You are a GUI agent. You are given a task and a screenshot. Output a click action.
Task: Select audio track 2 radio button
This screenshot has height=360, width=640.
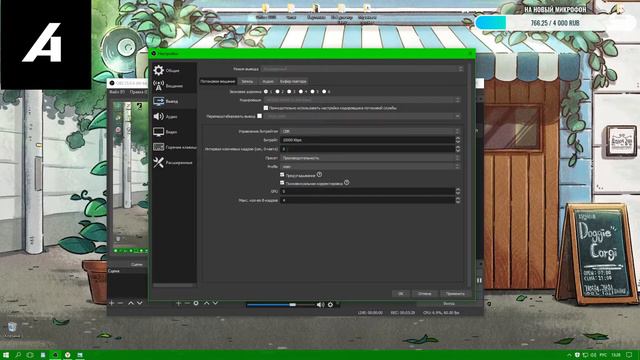278,91
